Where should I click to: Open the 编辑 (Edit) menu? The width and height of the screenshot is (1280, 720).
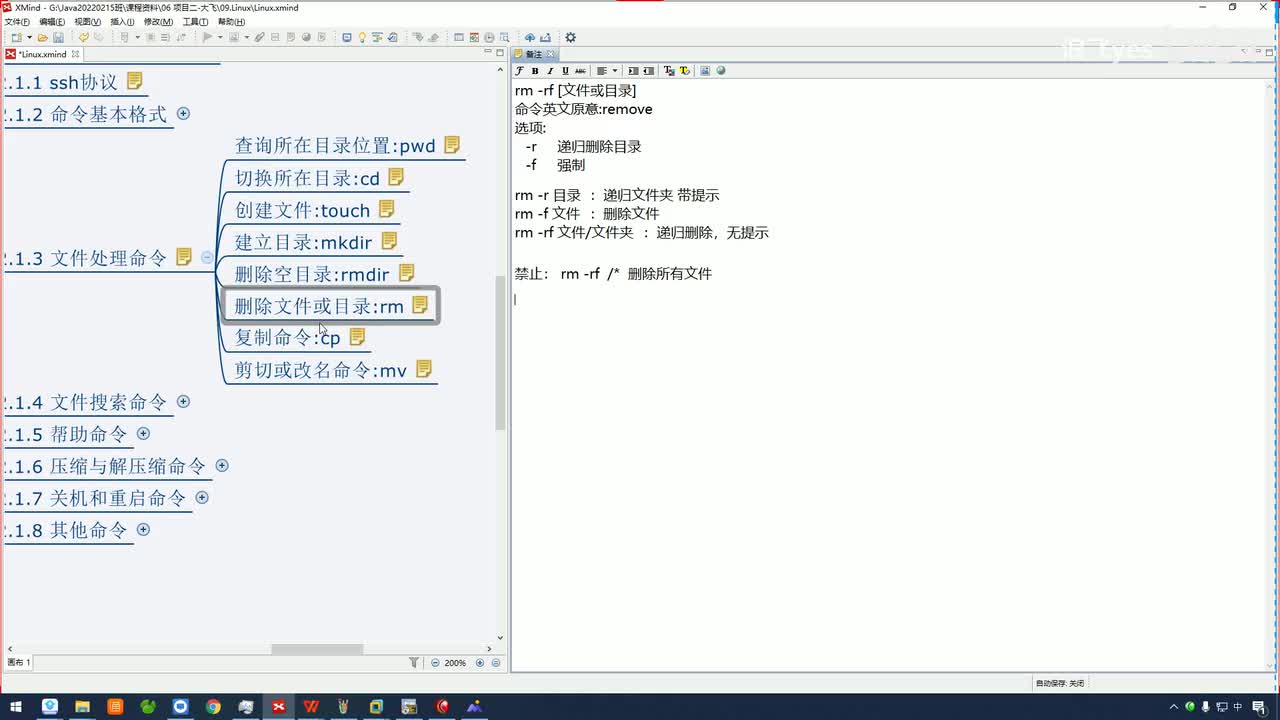coord(52,21)
